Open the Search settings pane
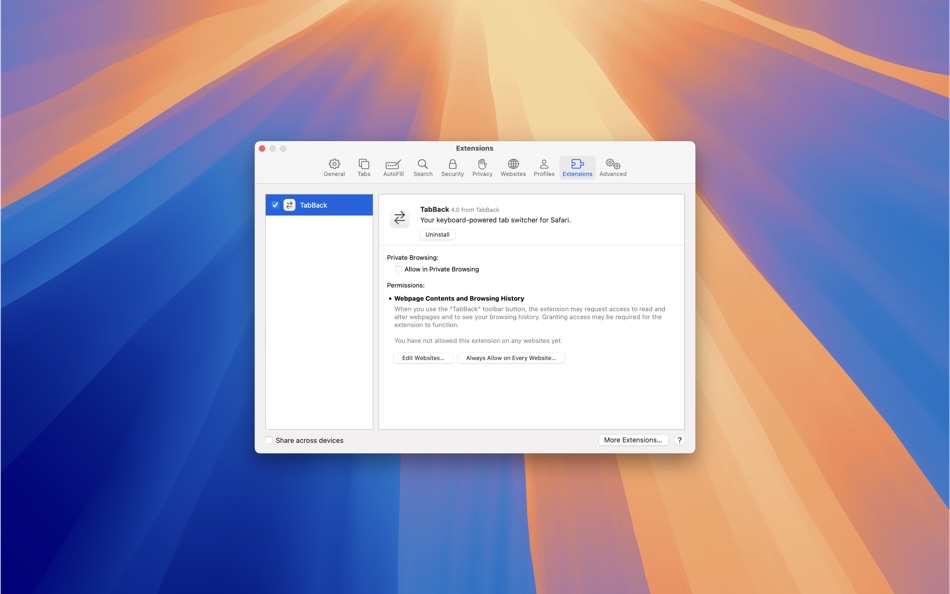This screenshot has width=950, height=594. click(423, 167)
